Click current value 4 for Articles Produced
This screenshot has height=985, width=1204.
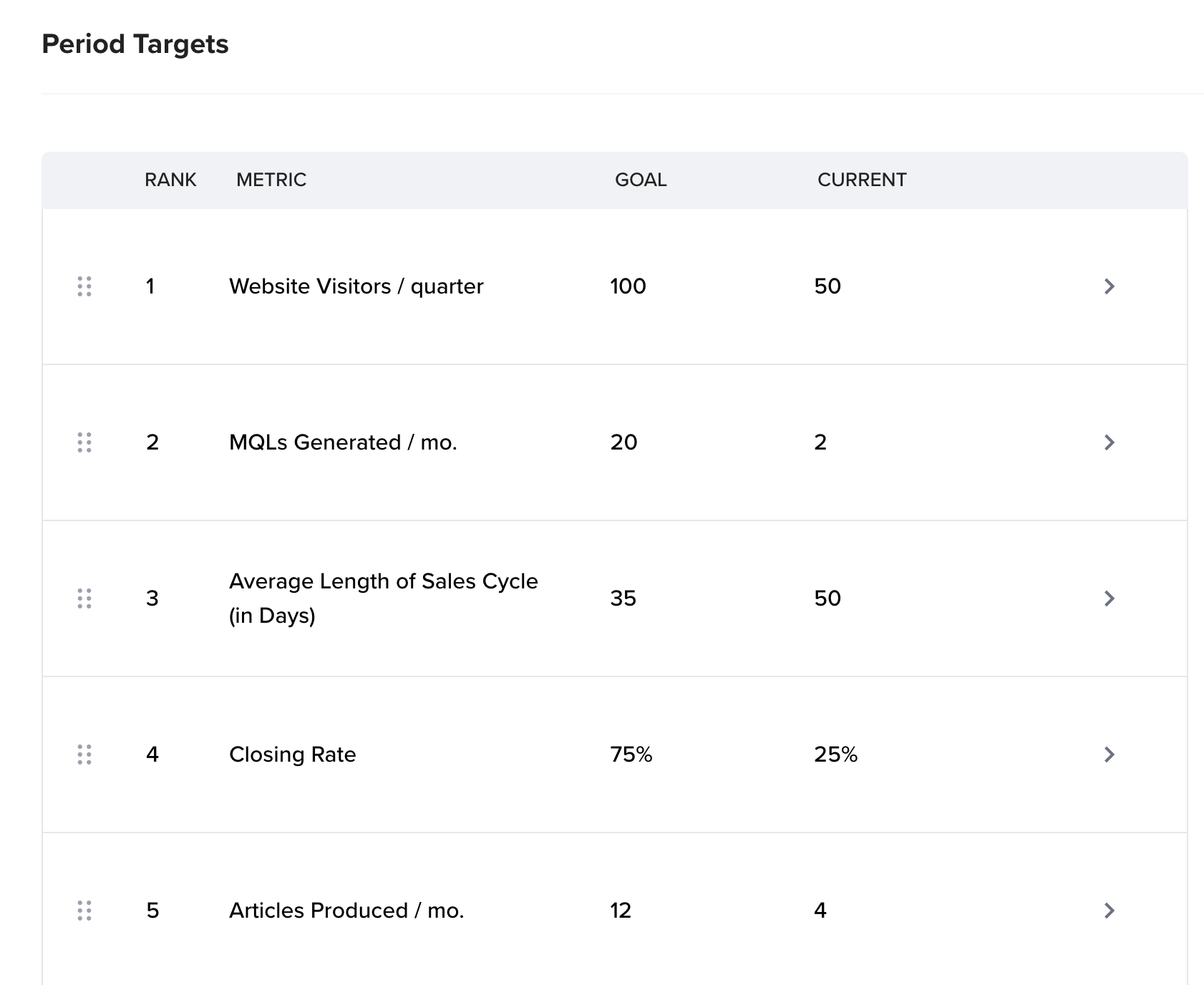point(820,911)
